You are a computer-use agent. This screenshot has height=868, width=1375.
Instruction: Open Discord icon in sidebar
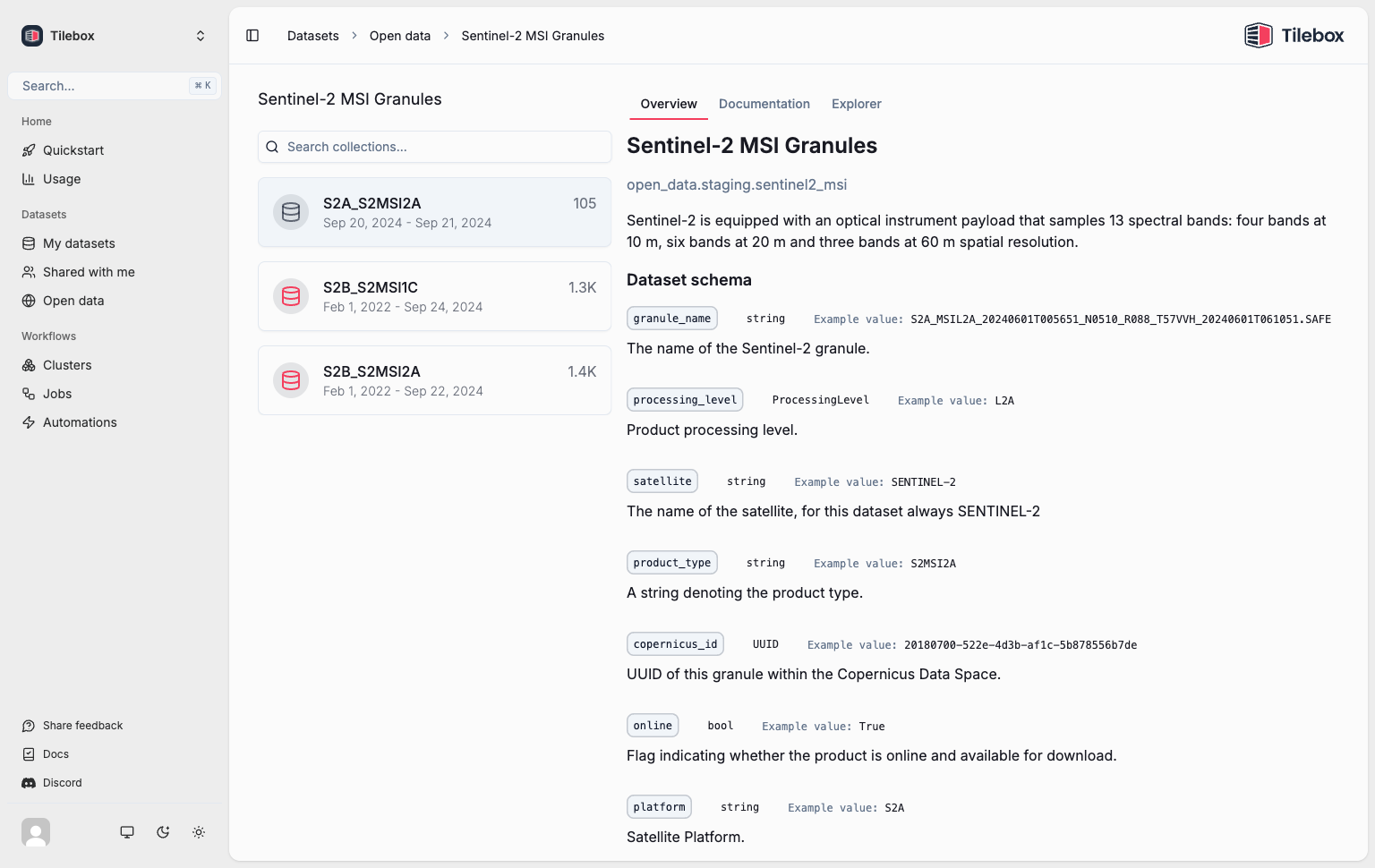coord(29,783)
